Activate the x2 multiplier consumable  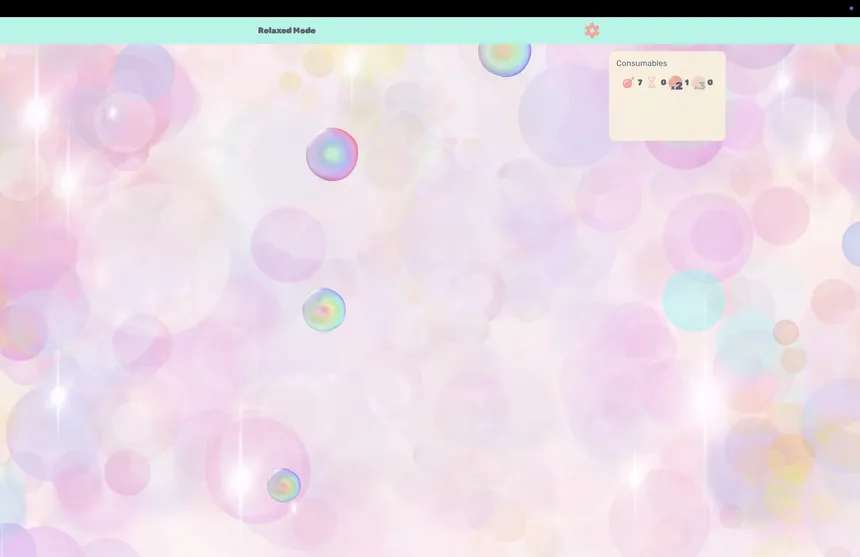coord(676,83)
